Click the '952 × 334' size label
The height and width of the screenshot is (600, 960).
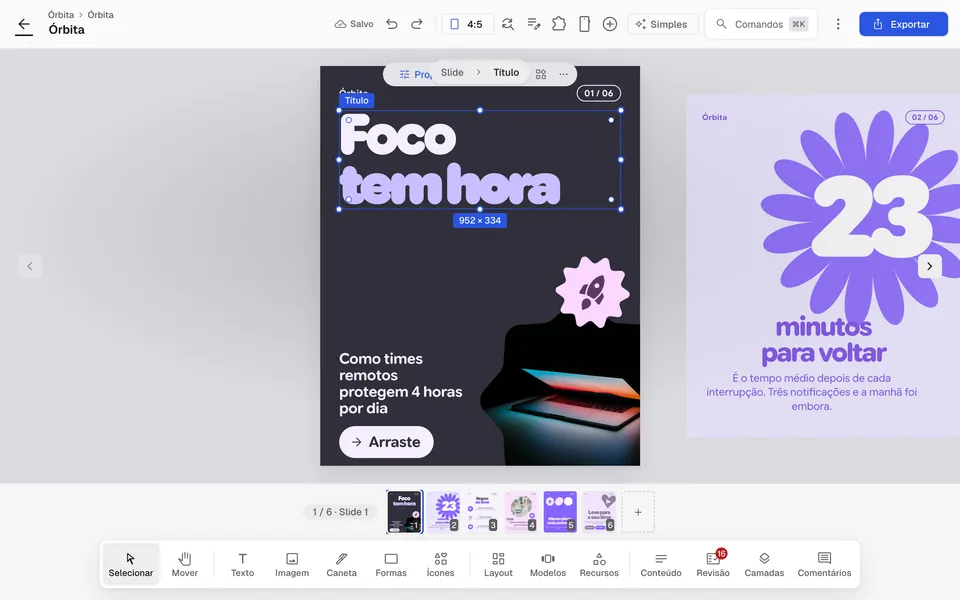point(480,220)
